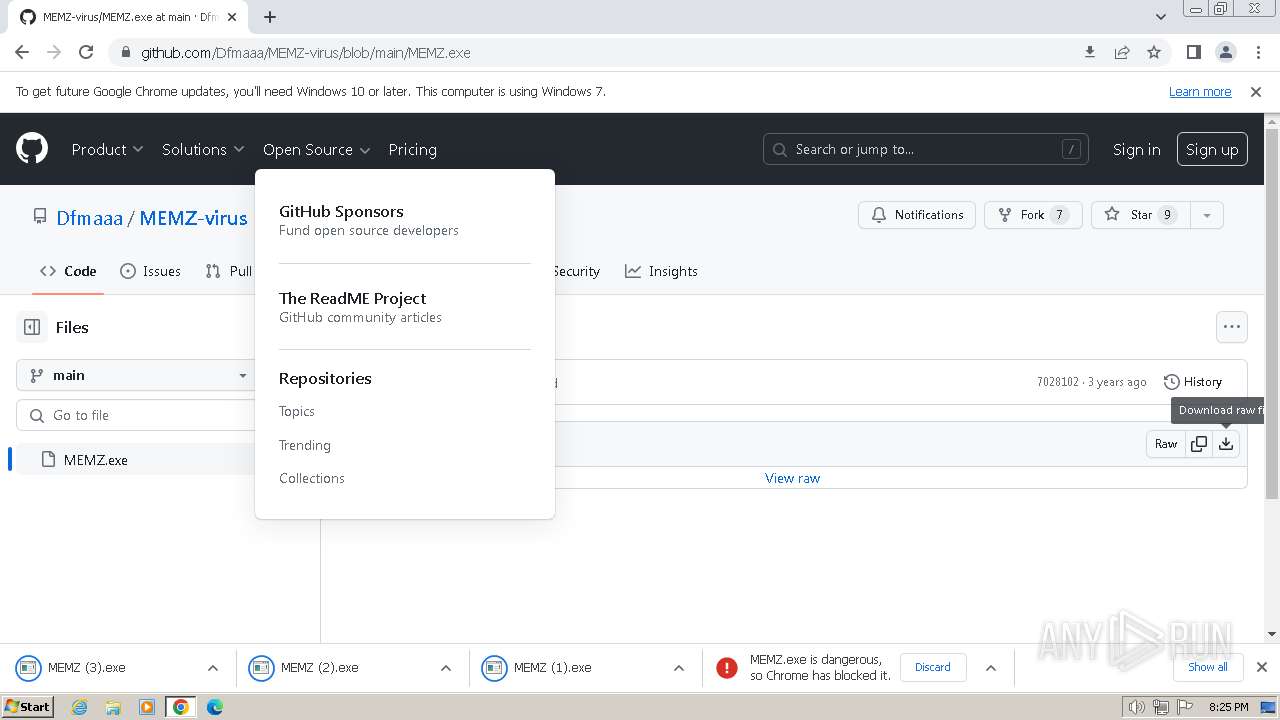Click the Sign in link
Screen dimensions: 1280x720
[x=1136, y=149]
